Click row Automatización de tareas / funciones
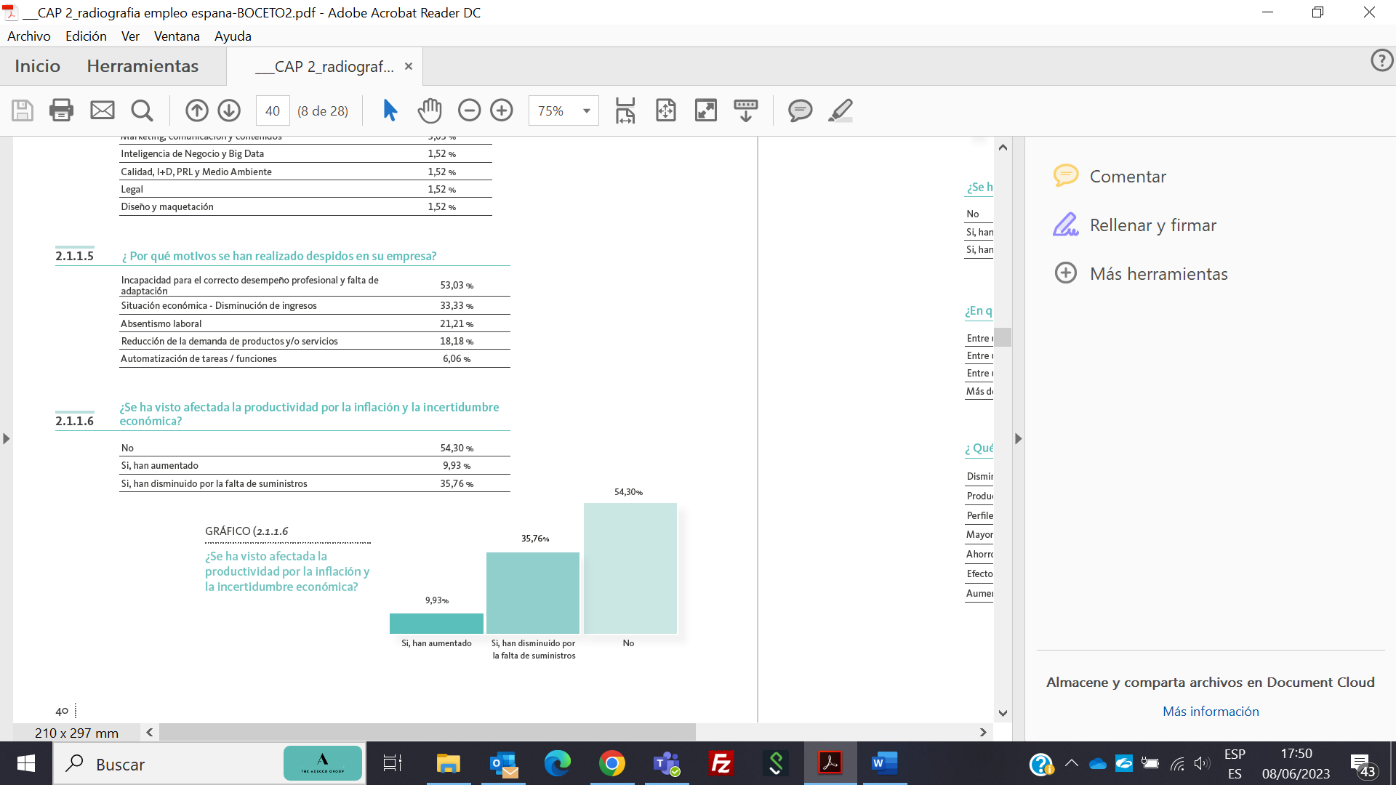The image size is (1396, 785). (314, 359)
